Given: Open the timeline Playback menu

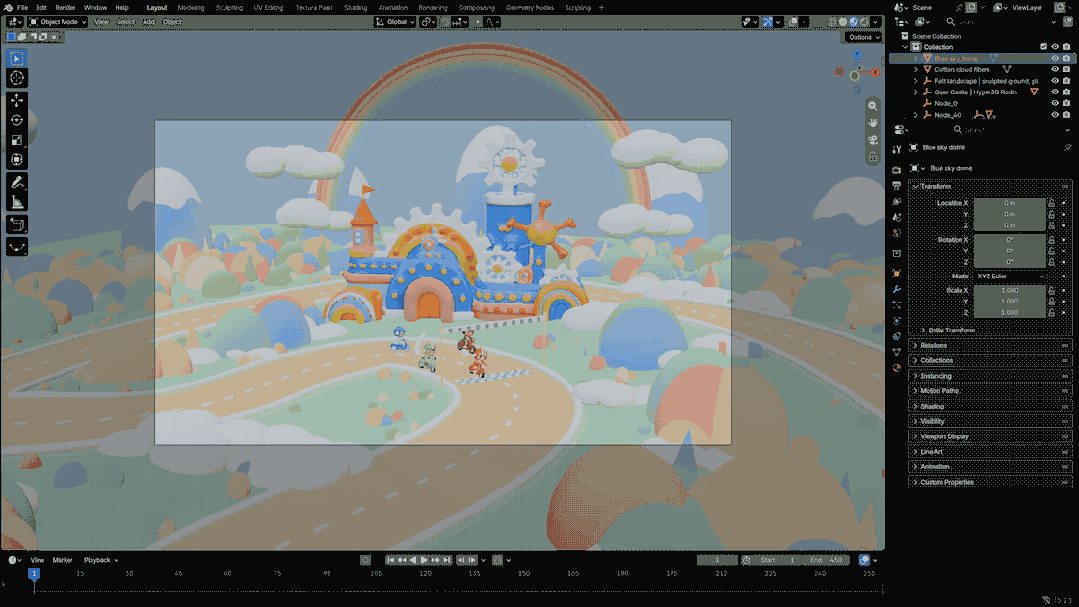Looking at the screenshot, I should (x=100, y=560).
